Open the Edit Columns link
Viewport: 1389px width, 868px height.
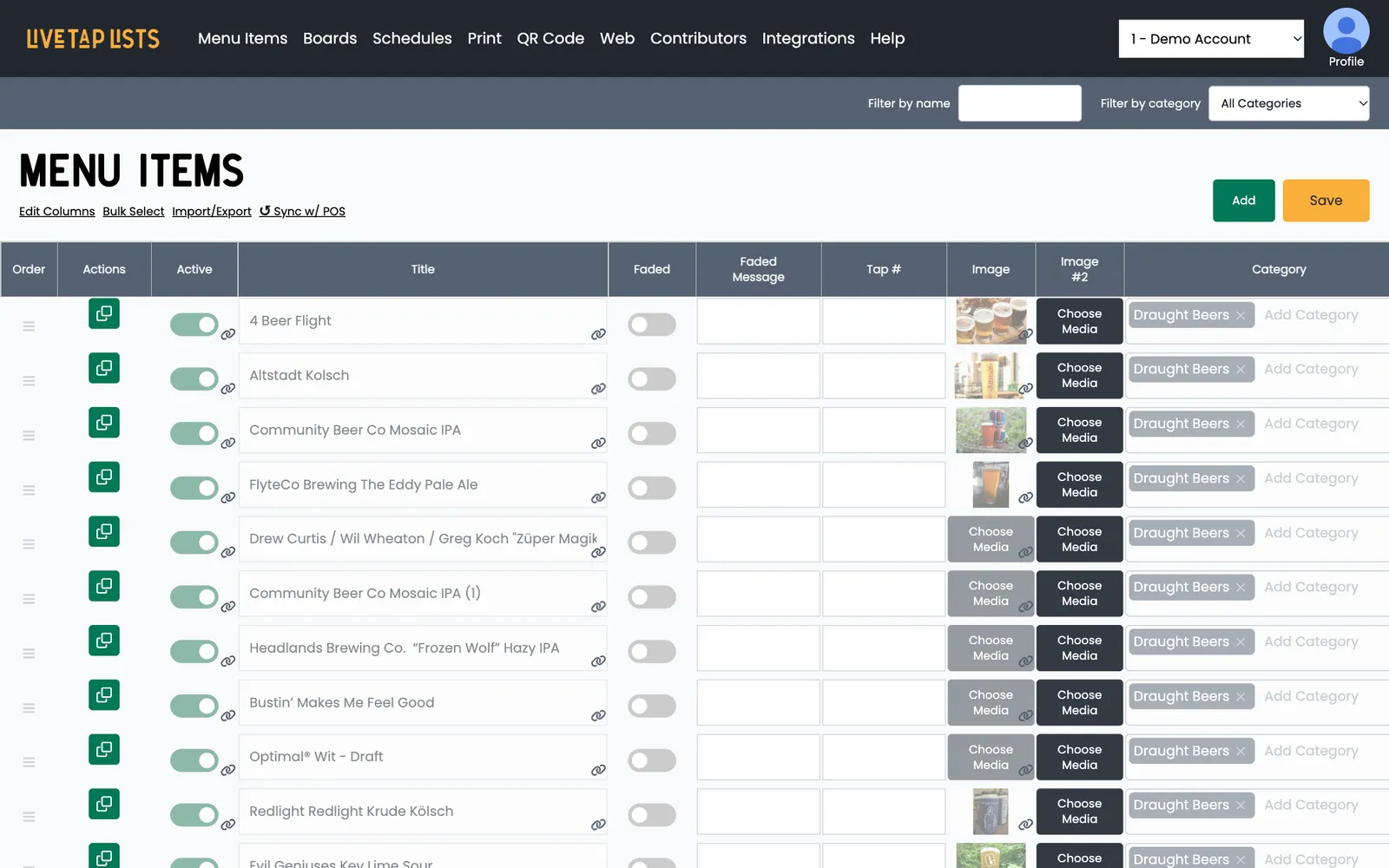(57, 211)
